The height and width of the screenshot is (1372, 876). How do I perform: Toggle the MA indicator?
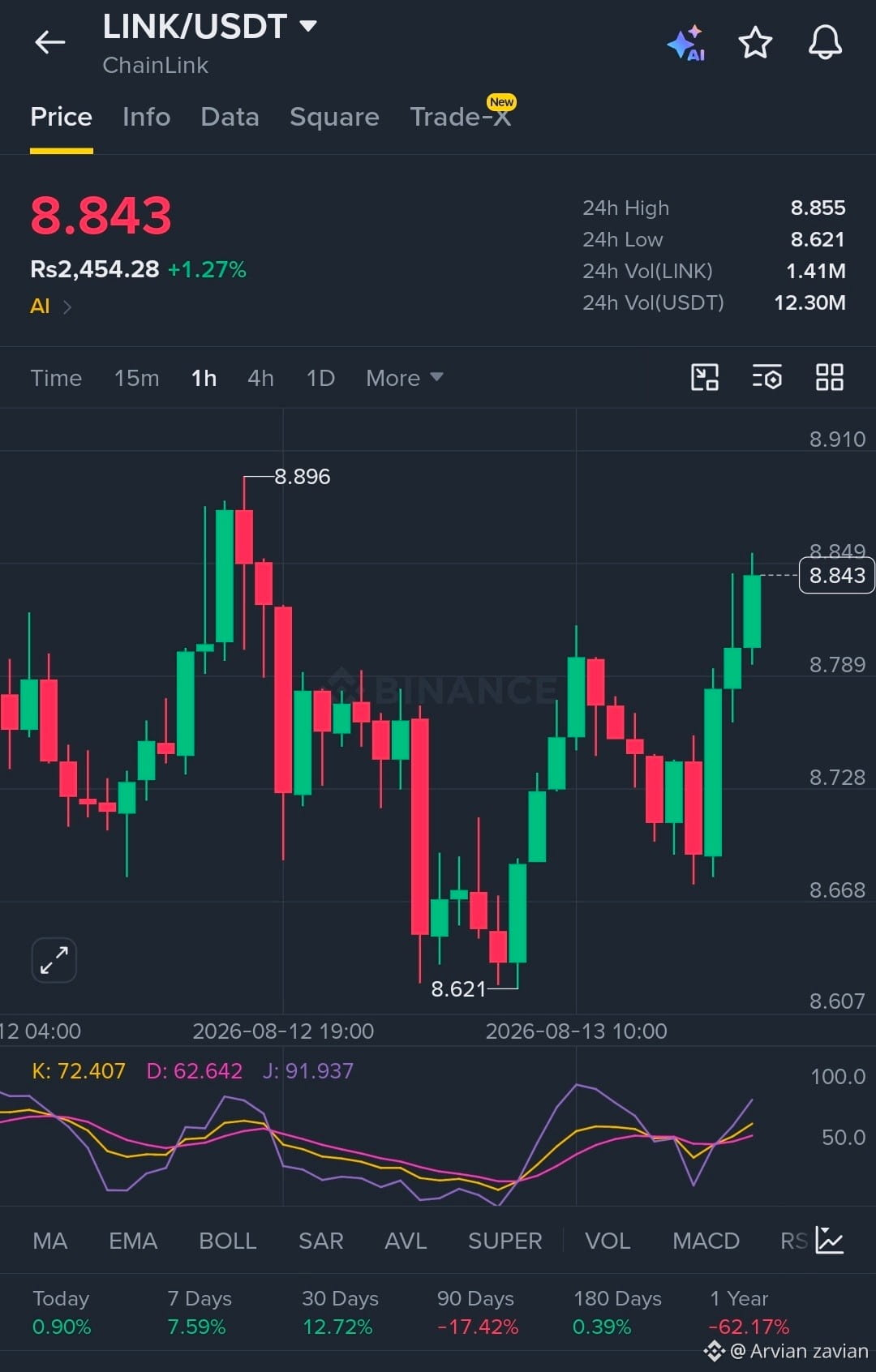(50, 1241)
